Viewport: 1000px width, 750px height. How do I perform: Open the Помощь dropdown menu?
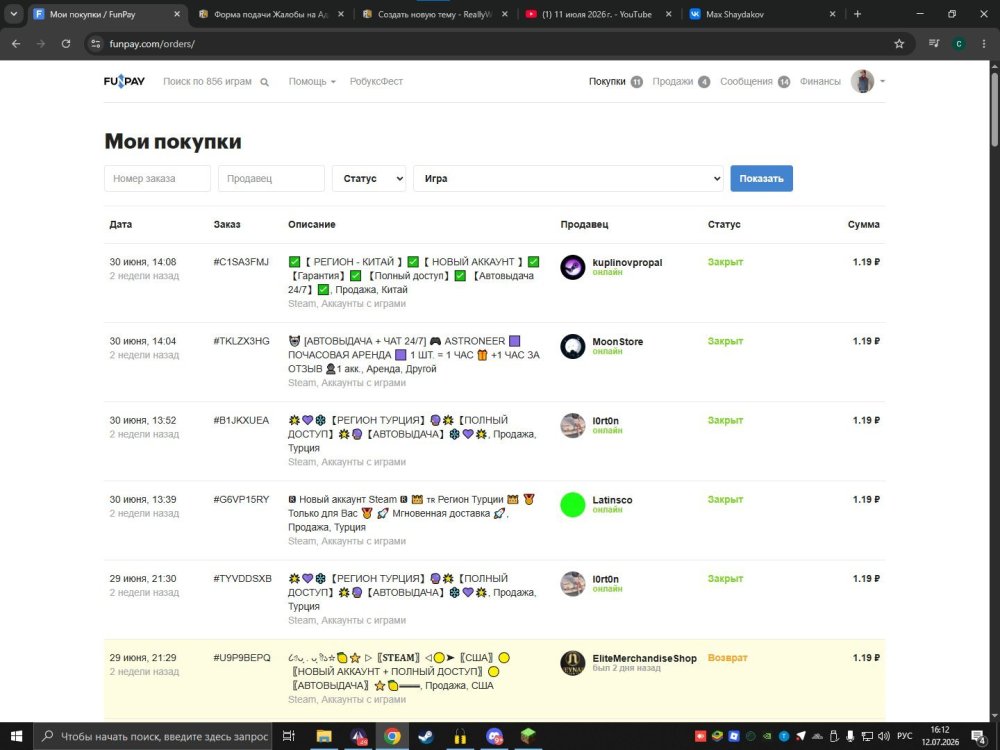[x=312, y=82]
